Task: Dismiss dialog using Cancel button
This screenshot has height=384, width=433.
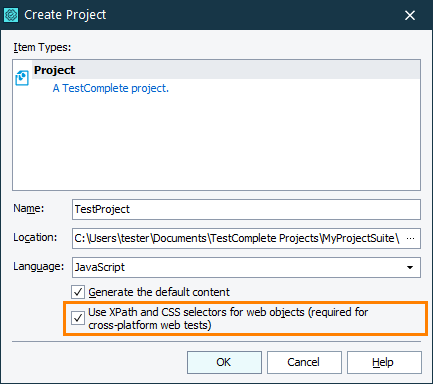Action: [x=304, y=362]
